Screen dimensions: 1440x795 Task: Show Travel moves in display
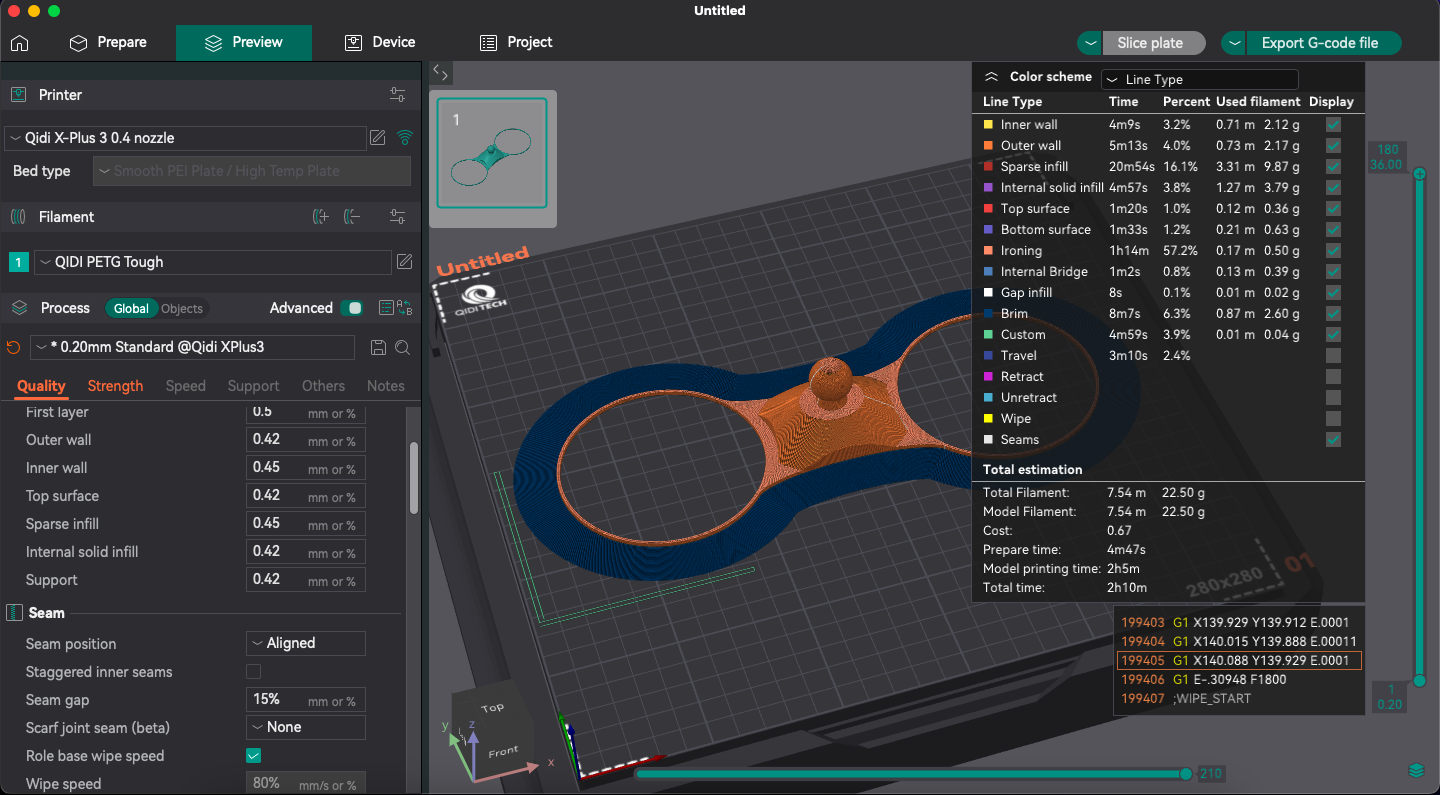coord(1333,356)
